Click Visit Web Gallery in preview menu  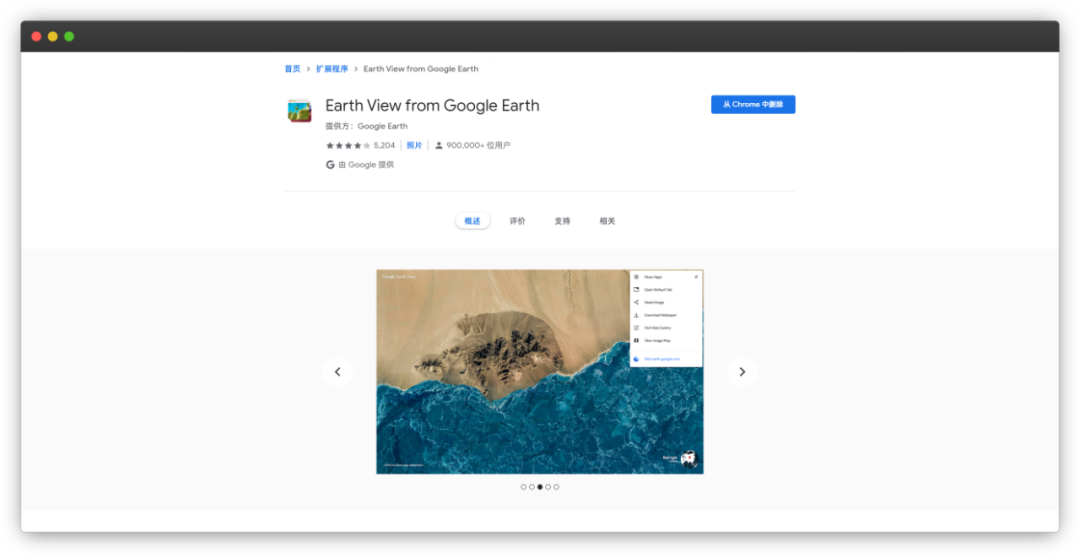[657, 328]
